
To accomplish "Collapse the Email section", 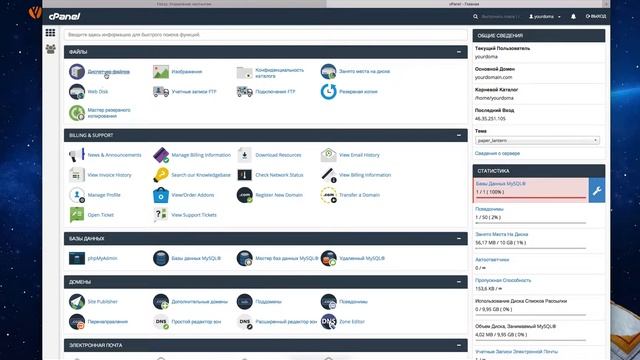I will coord(459,345).
